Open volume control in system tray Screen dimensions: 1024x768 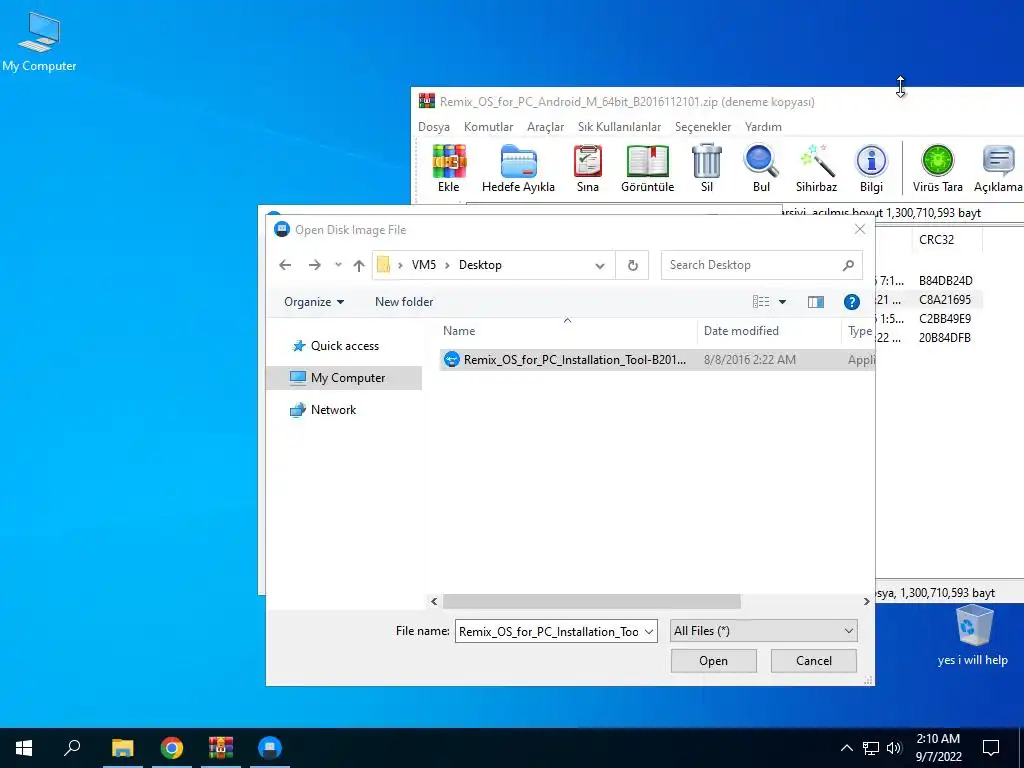[x=894, y=748]
